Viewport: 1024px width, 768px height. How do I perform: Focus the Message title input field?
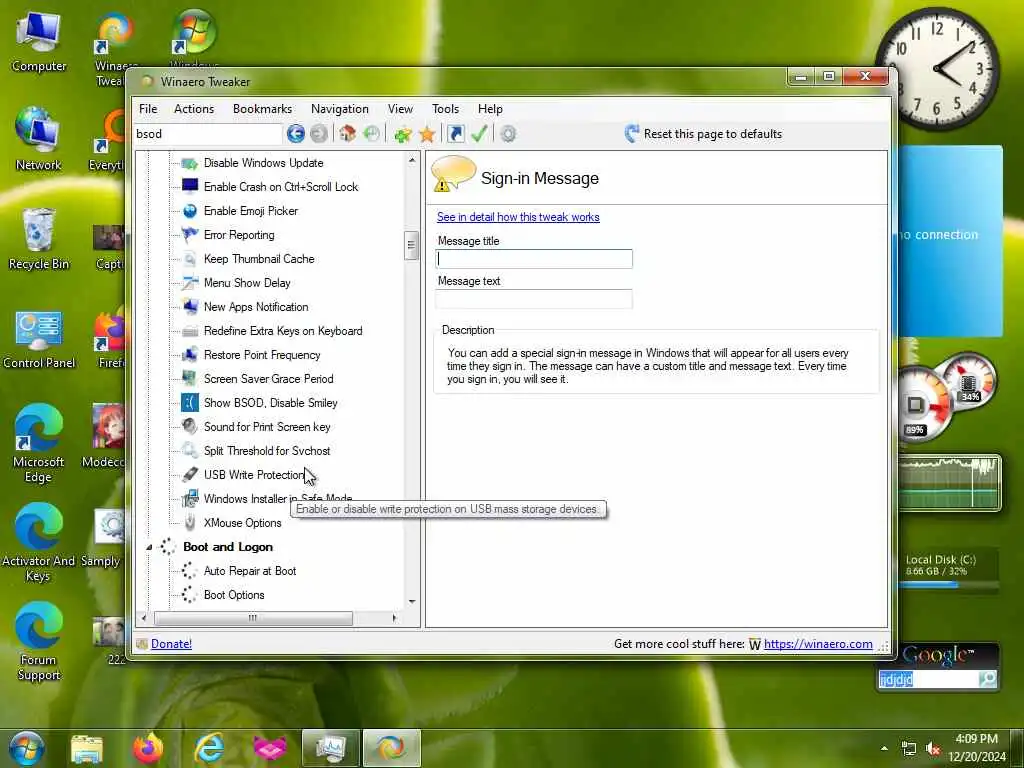coord(534,259)
